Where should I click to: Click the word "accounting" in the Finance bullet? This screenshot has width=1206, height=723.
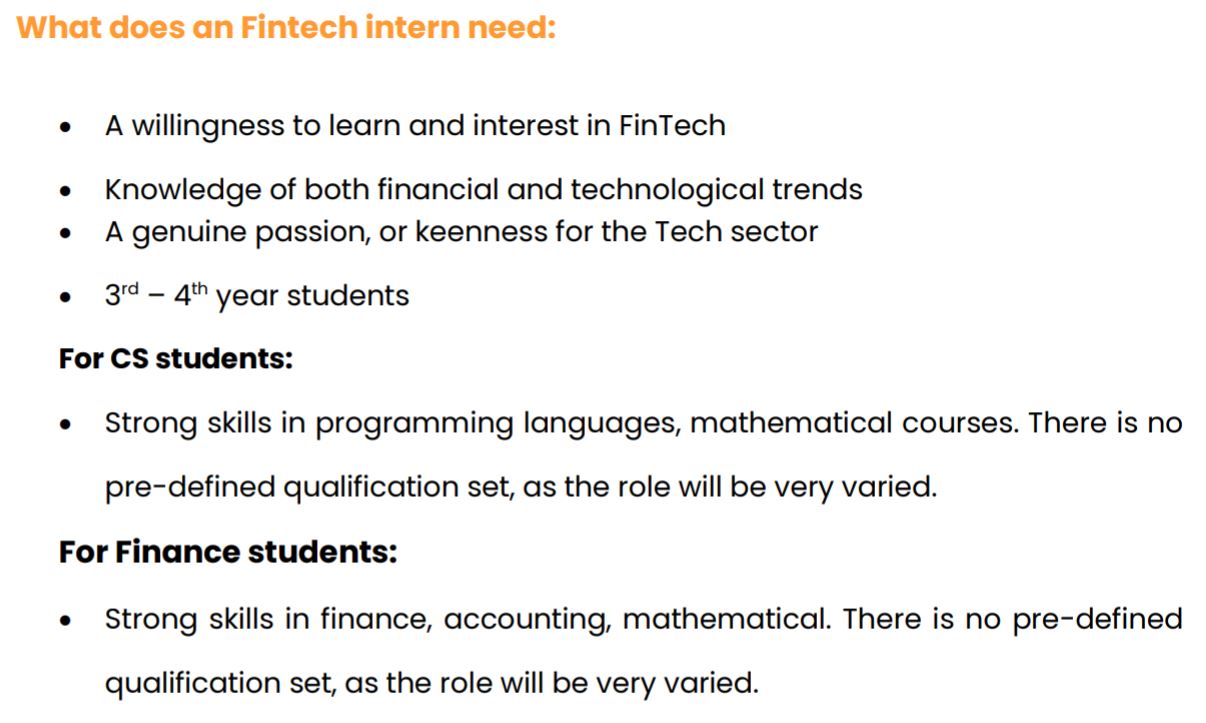(x=527, y=620)
